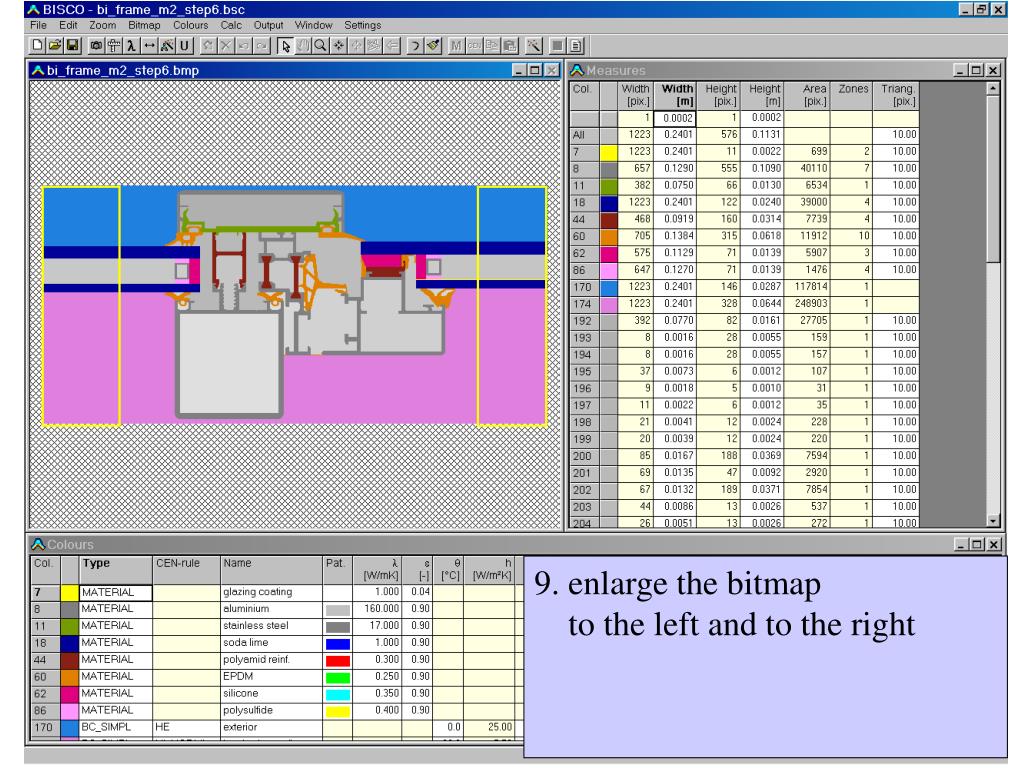This screenshot has height=768, width=1024.
Task: Click the 0.0002 width input cell
Action: (x=677, y=118)
